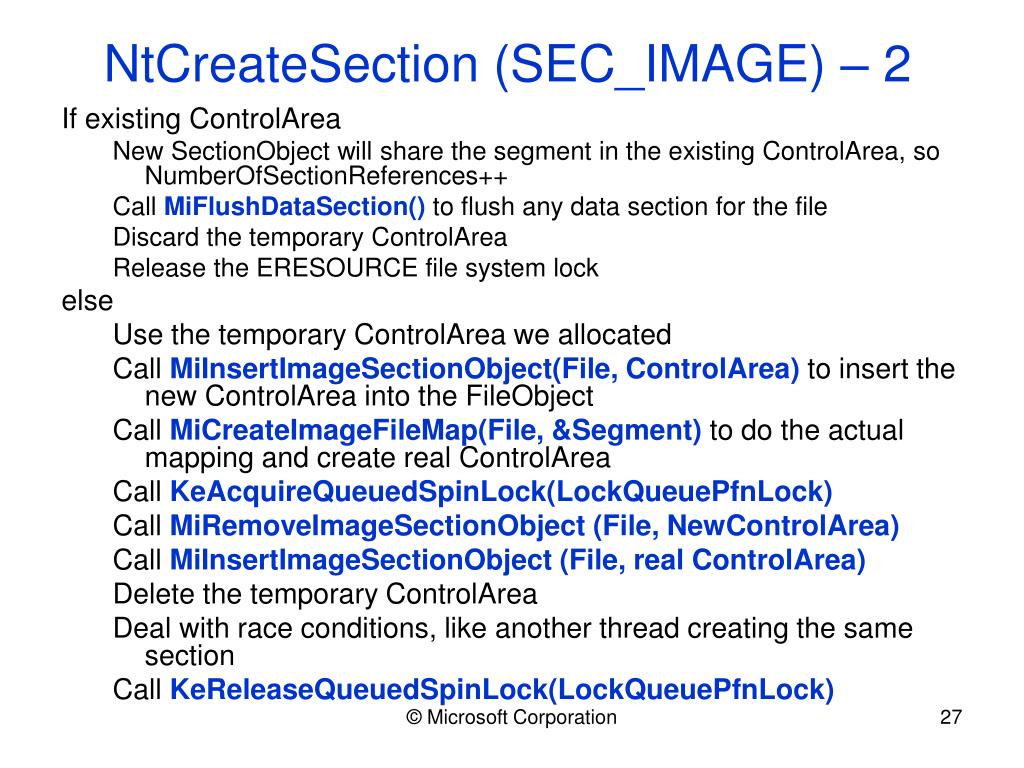Click 'Release the ERESOURCE file system lock'

355,268
